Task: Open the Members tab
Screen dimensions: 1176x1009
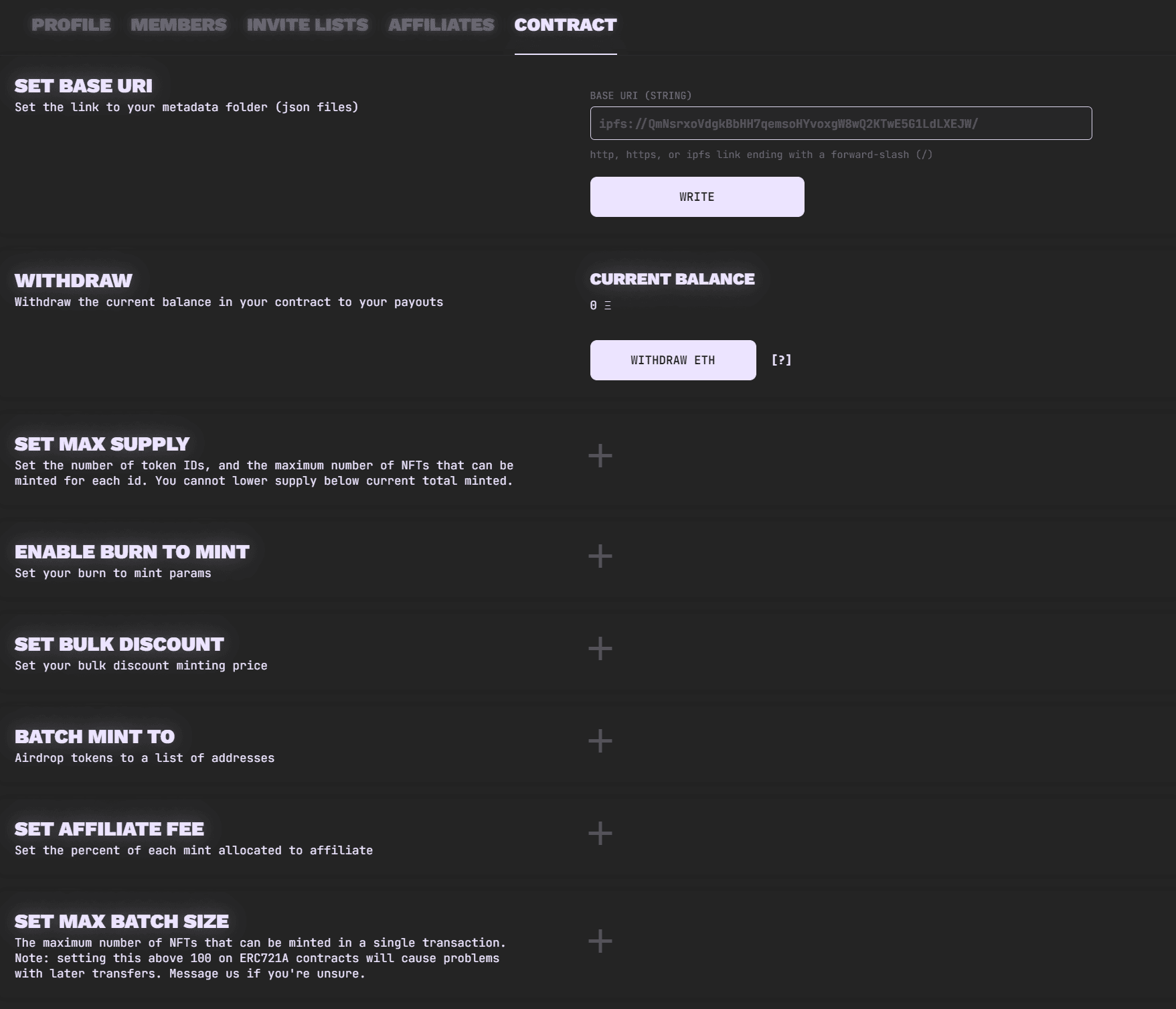Action: (179, 25)
